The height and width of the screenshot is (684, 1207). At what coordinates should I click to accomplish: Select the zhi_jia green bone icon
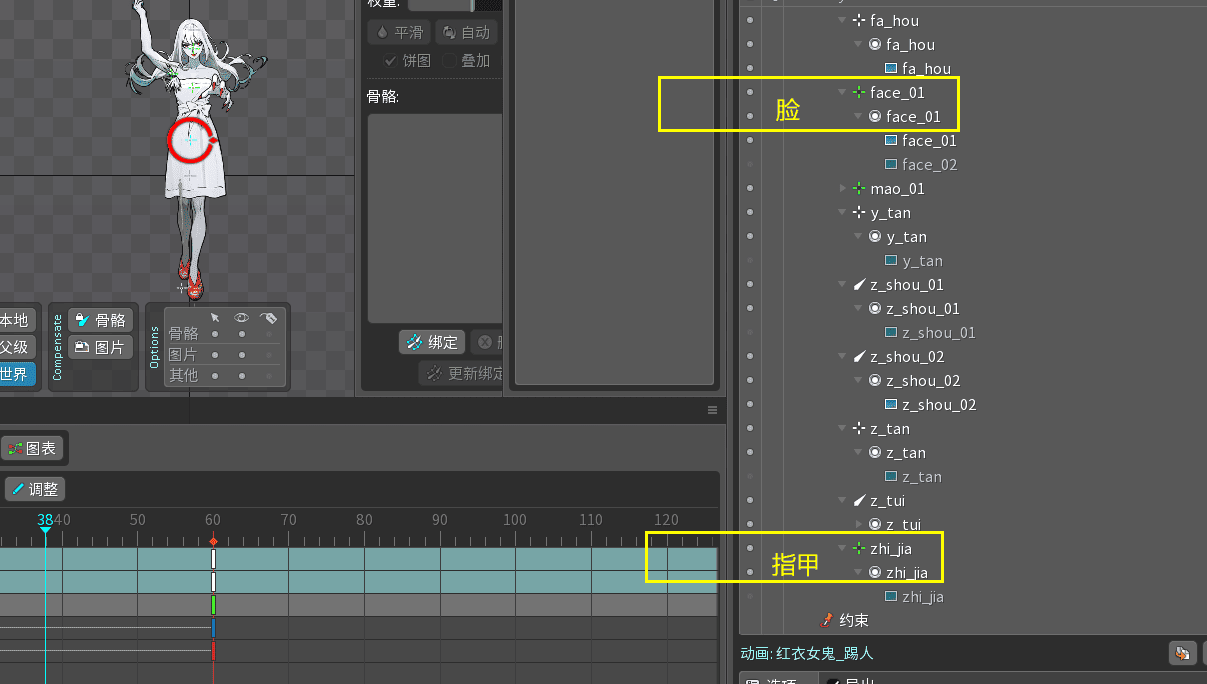pos(859,548)
